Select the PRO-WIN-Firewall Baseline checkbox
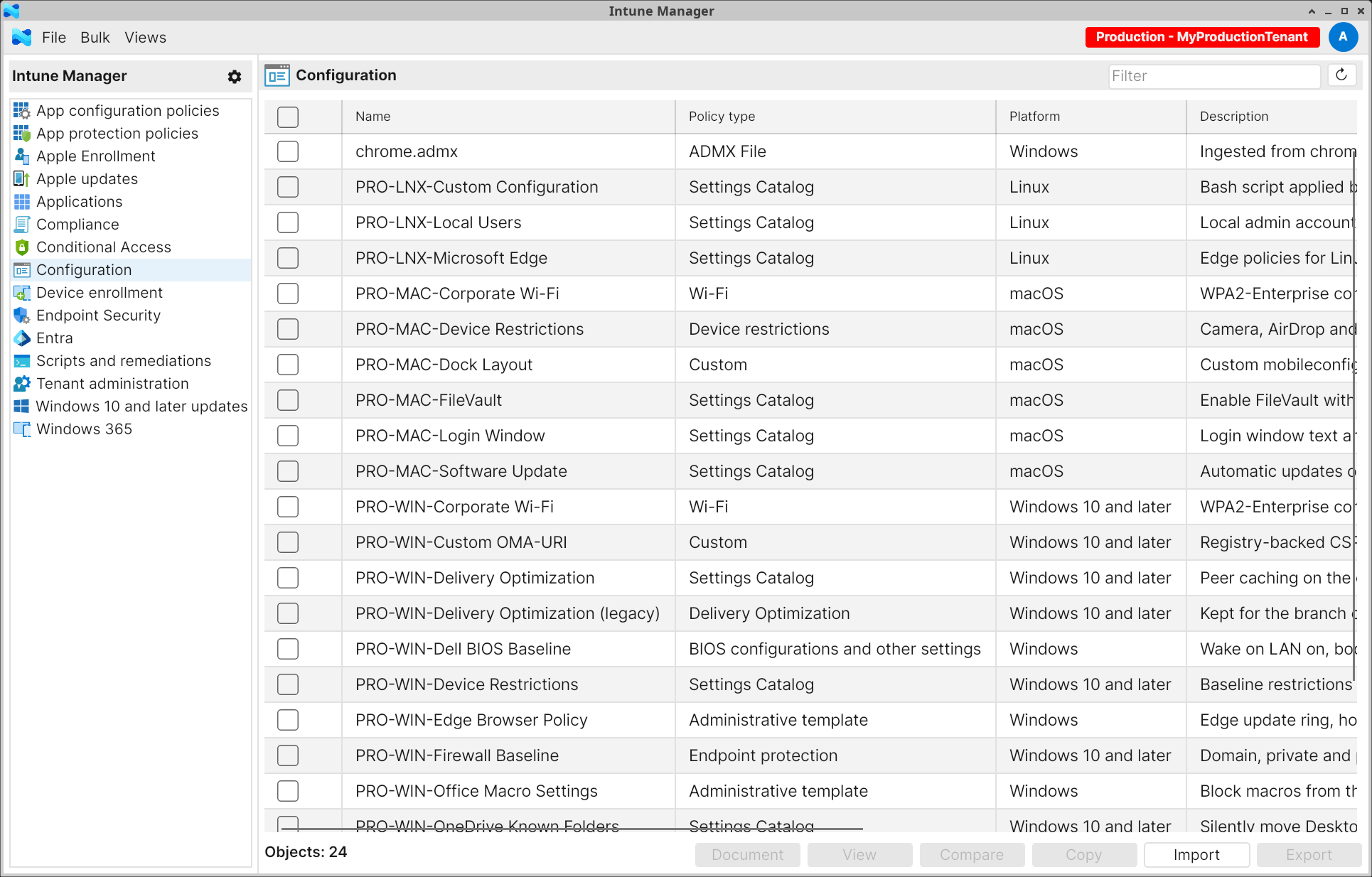This screenshot has height=877, width=1372. (288, 755)
